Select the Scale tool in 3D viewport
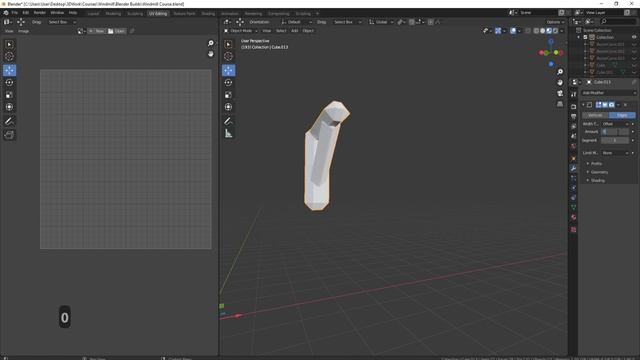This screenshot has width=640, height=360. click(229, 95)
